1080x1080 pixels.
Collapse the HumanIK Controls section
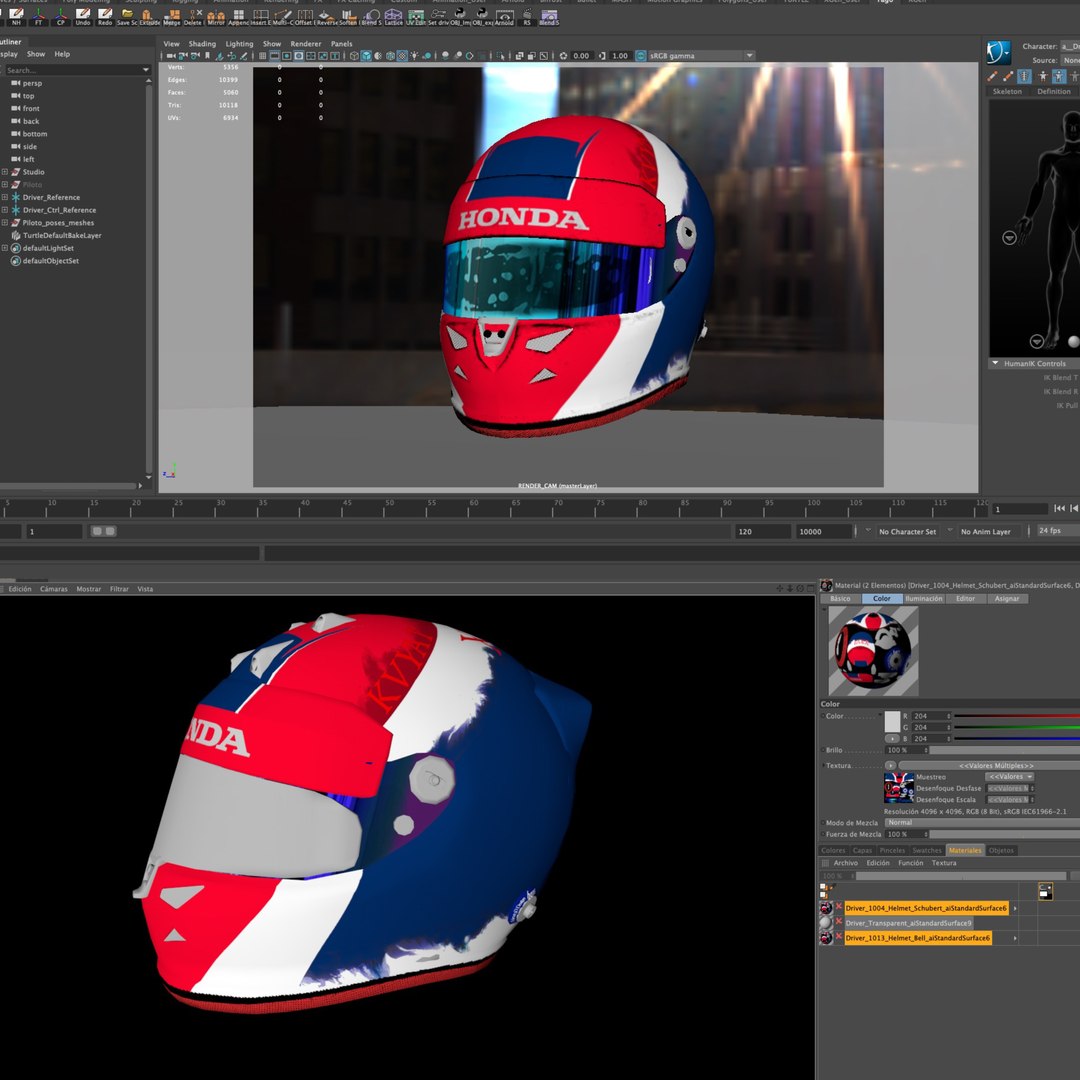(995, 363)
